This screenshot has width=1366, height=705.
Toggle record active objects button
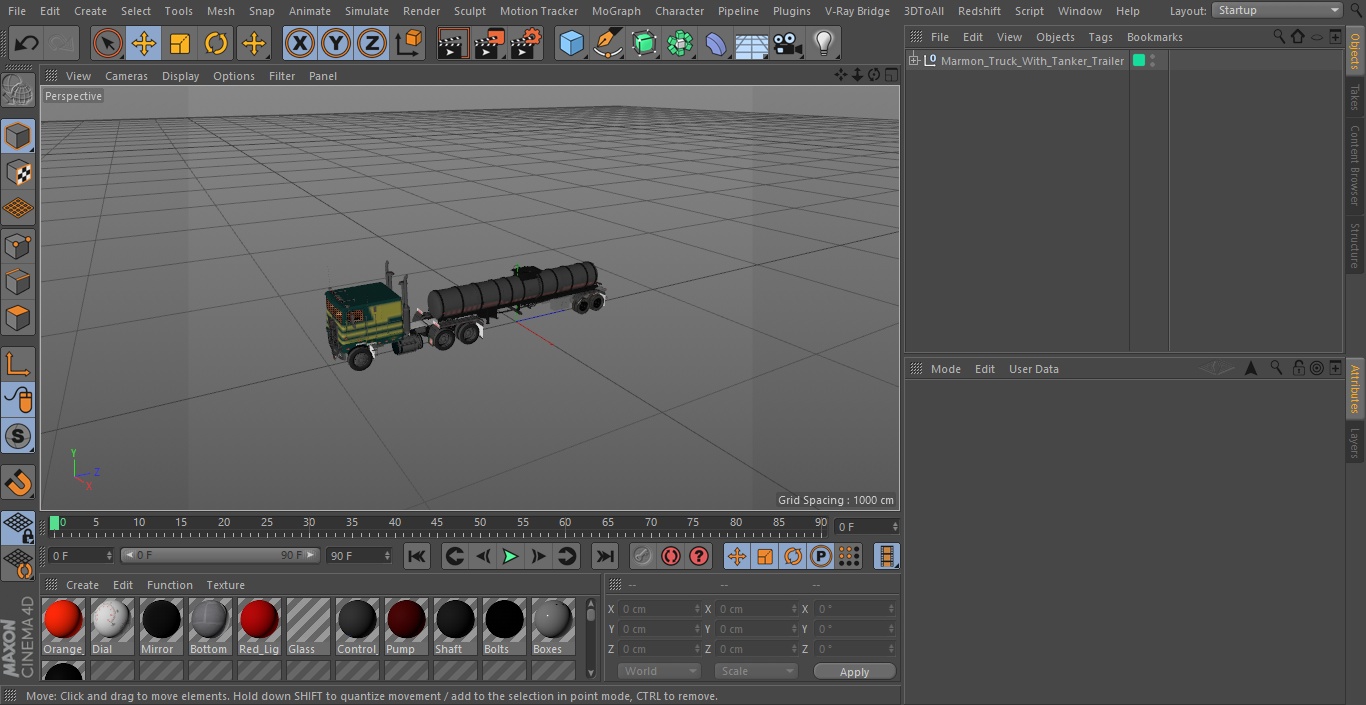click(642, 556)
